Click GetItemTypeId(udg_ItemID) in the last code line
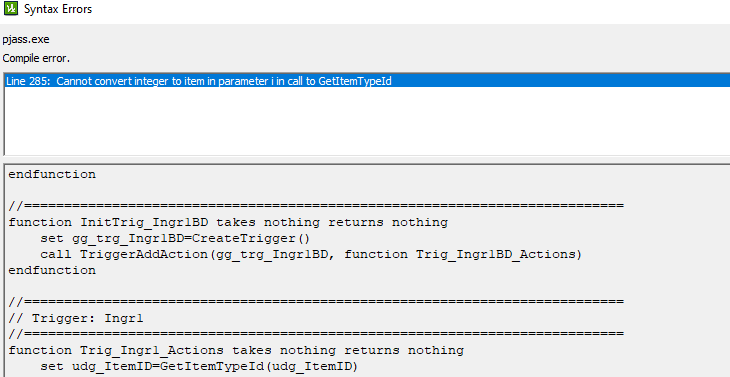 (x=259, y=366)
